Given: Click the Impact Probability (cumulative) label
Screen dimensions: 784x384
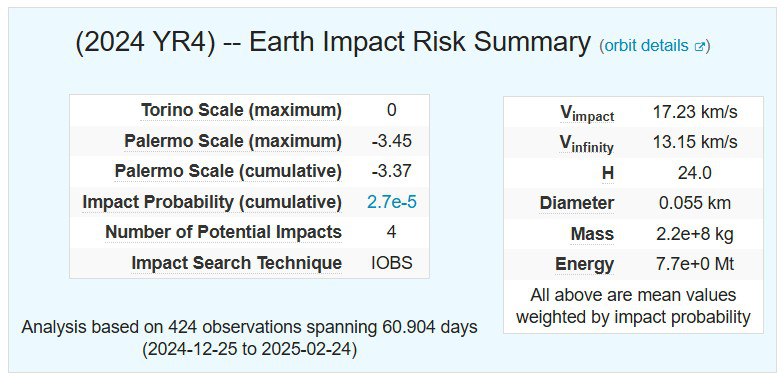Looking at the screenshot, I should tap(212, 202).
